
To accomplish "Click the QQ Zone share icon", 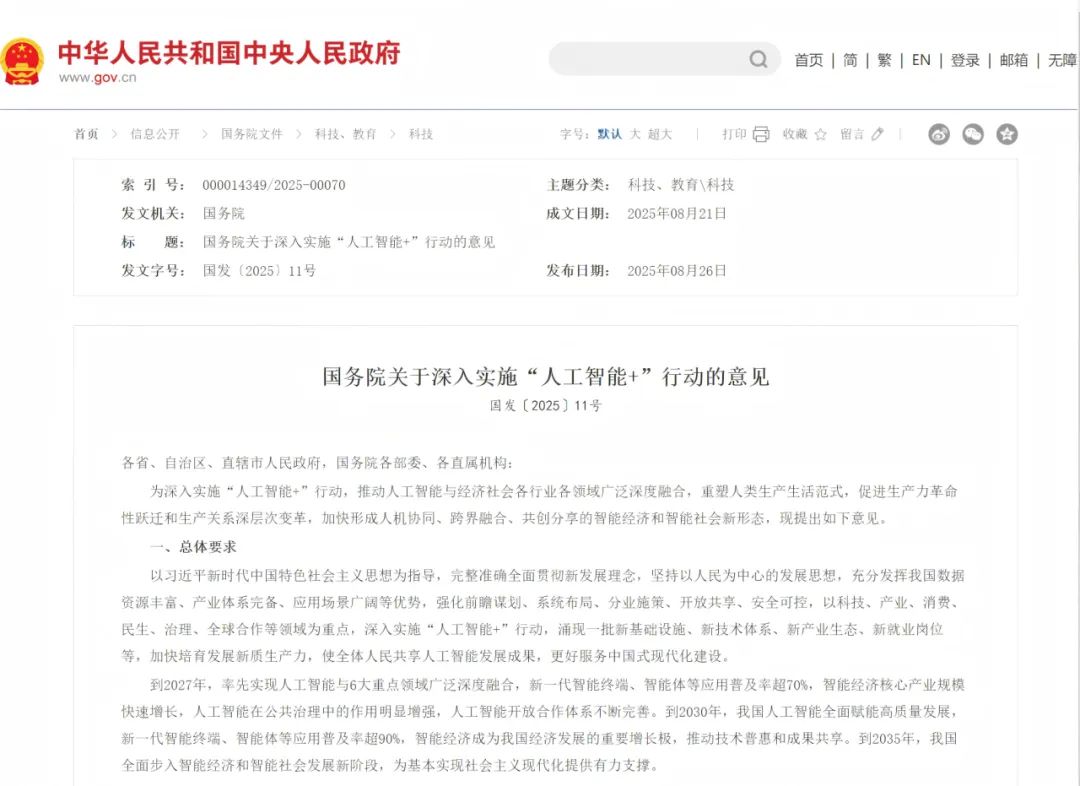I will pyautogui.click(x=1006, y=133).
